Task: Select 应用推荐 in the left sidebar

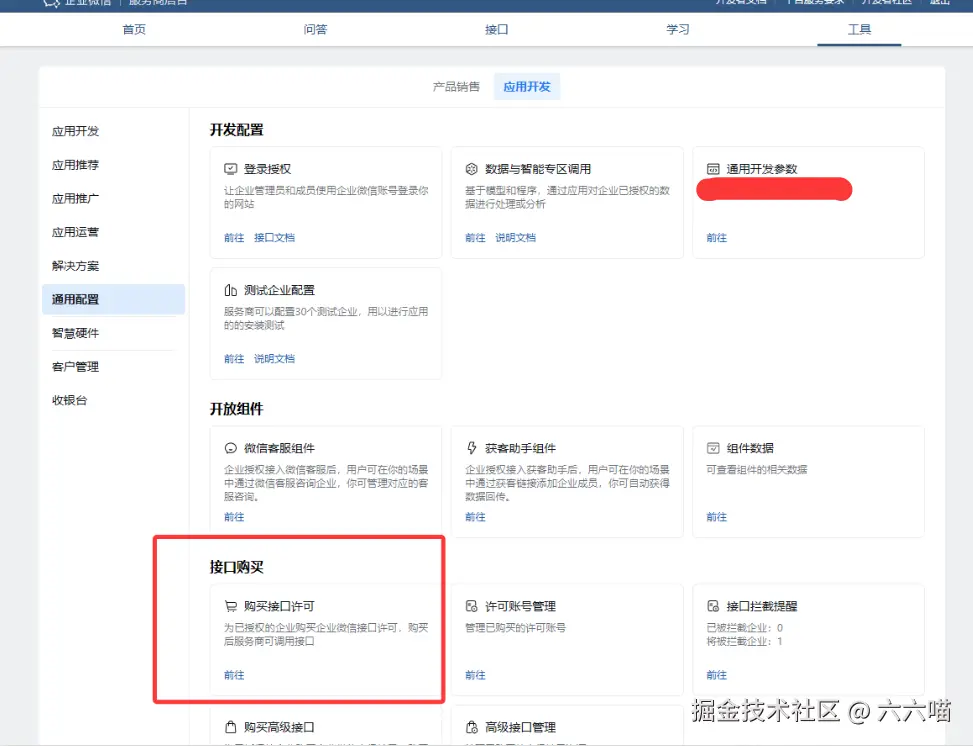Action: [x=75, y=164]
